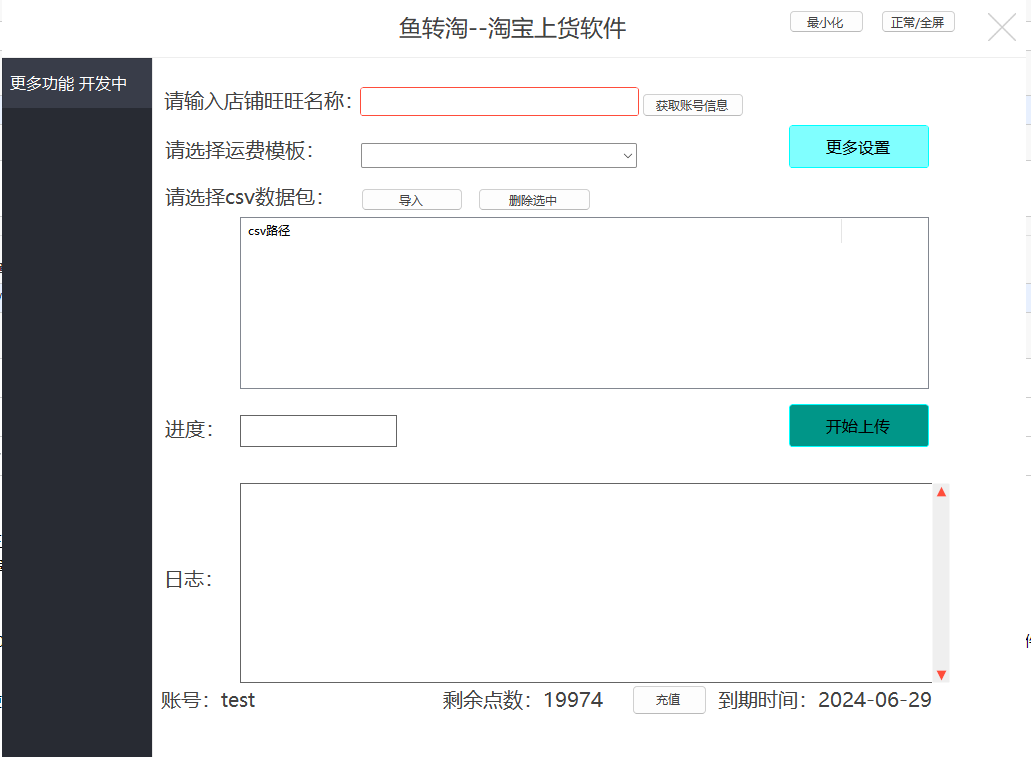Viewport: 1031px width, 757px height.
Task: Open 更多功能 开发中 sidebar item
Action: 77,84
